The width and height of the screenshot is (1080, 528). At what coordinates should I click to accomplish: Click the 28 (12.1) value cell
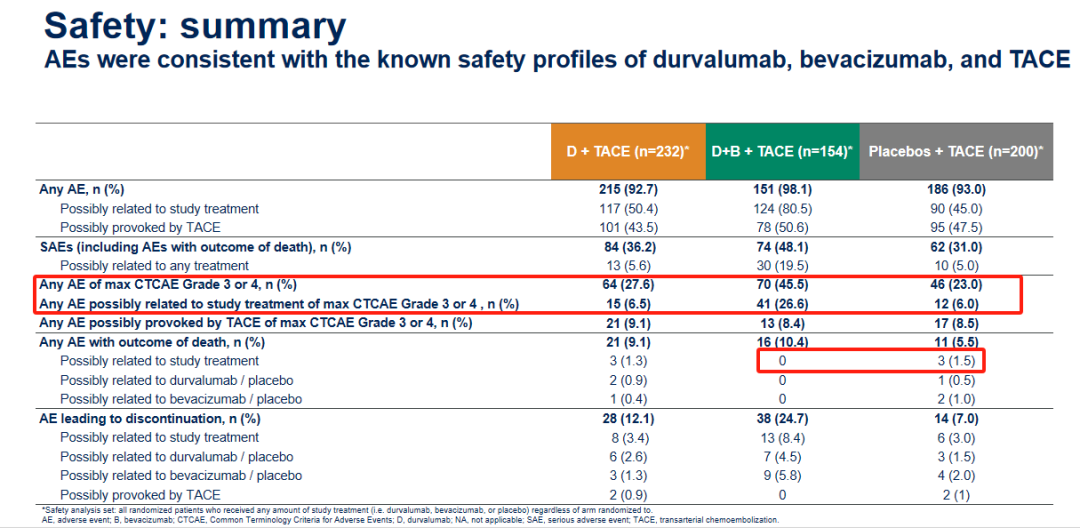tap(628, 418)
